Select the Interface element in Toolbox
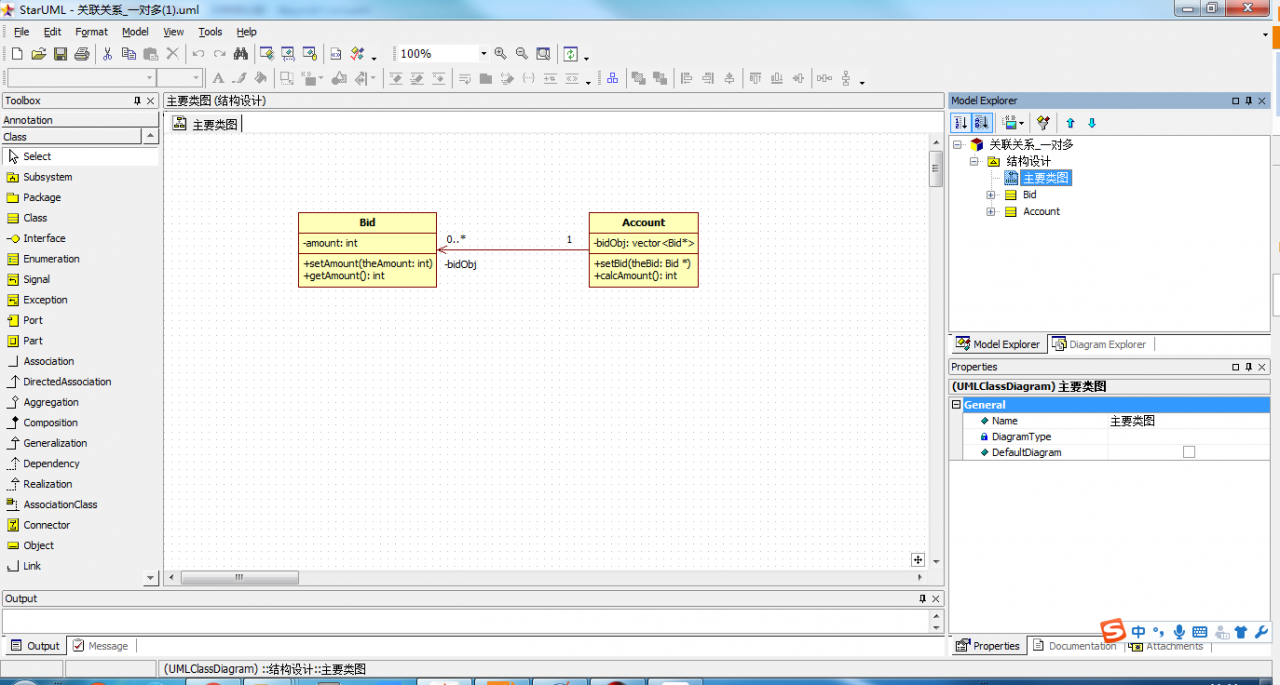 click(44, 238)
